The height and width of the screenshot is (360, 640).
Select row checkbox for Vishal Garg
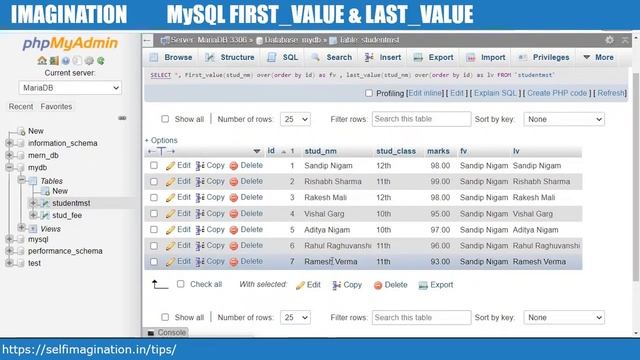click(x=153, y=213)
